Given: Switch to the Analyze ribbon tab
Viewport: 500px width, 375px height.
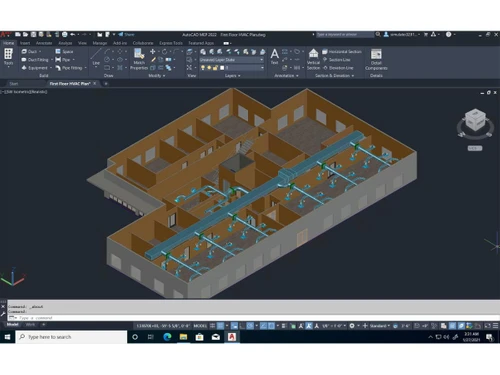Looking at the screenshot, I should click(65, 43).
